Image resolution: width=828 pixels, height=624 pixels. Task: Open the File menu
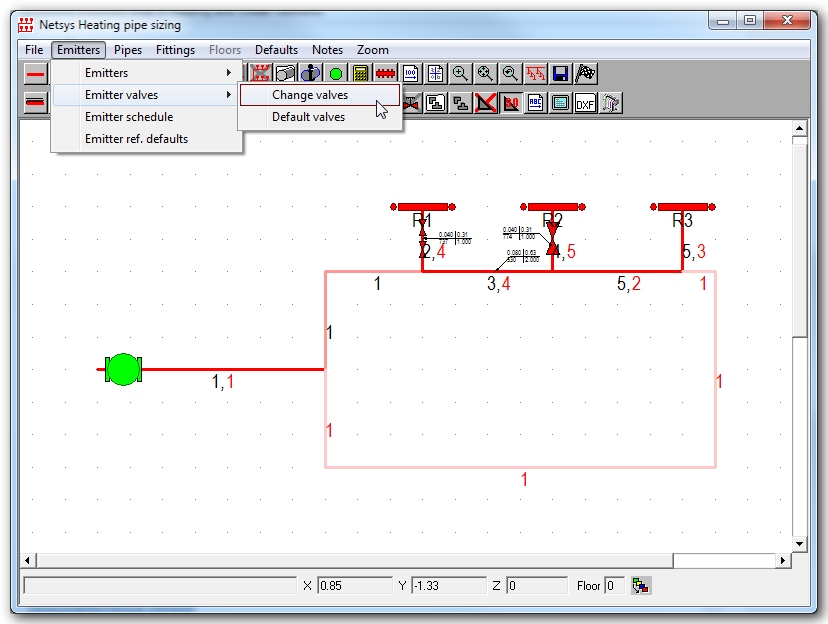(34, 50)
